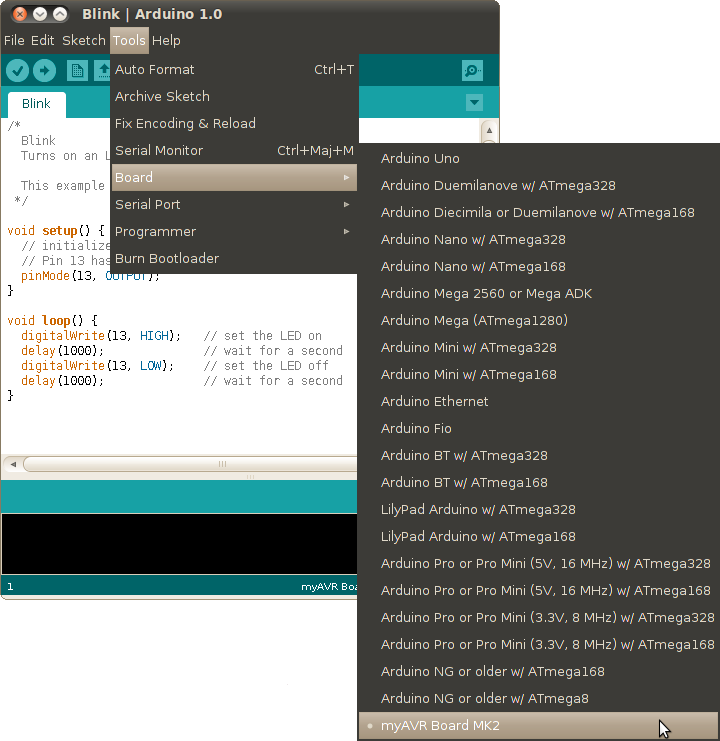
Task: Select Pro Mini (3.3V, 8 MHz) w/ ATmega168
Action: point(539,644)
